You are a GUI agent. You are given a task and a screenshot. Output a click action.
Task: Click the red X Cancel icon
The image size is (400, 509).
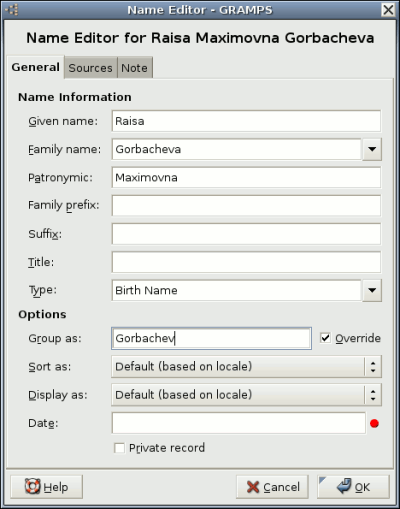253,487
